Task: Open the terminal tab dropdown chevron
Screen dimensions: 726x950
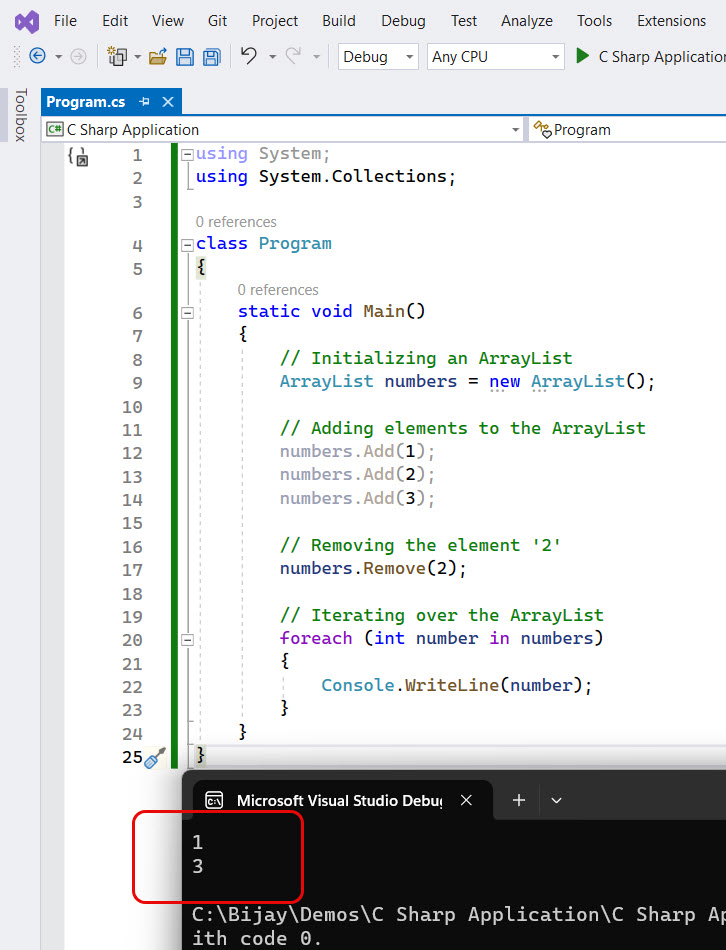Action: [x=556, y=800]
